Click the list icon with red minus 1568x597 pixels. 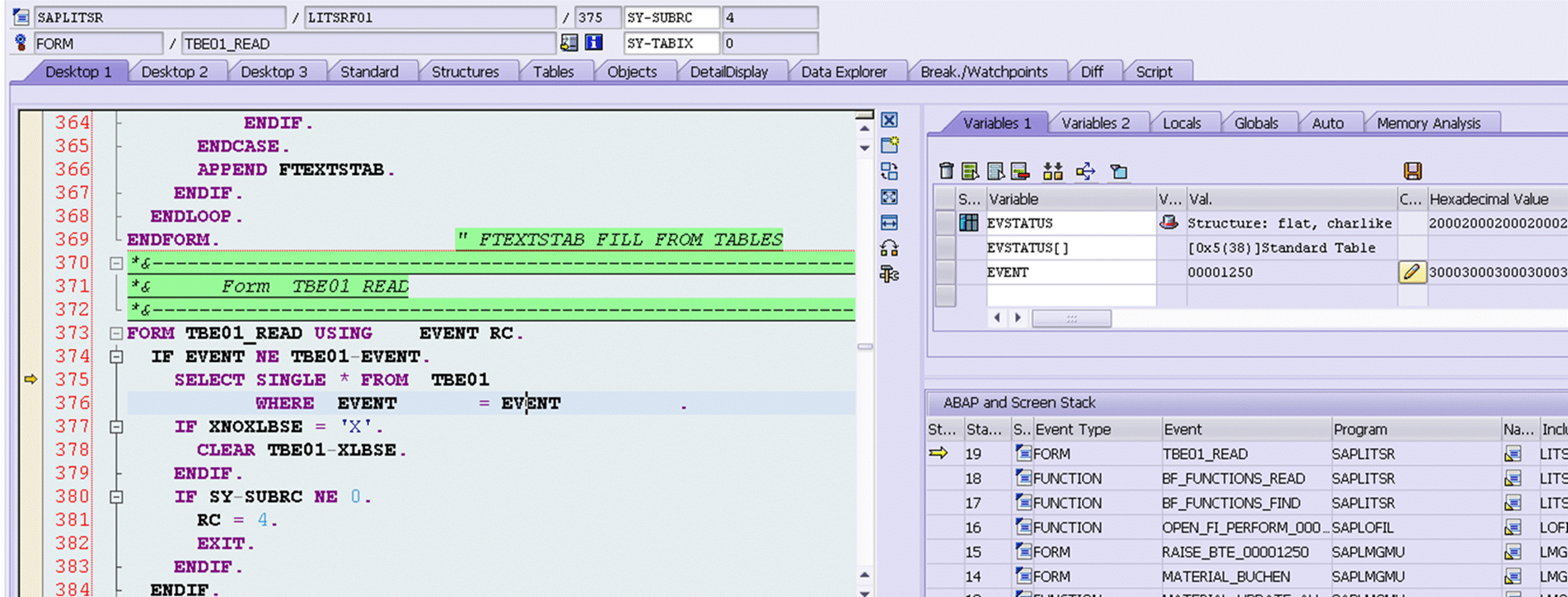1020,171
